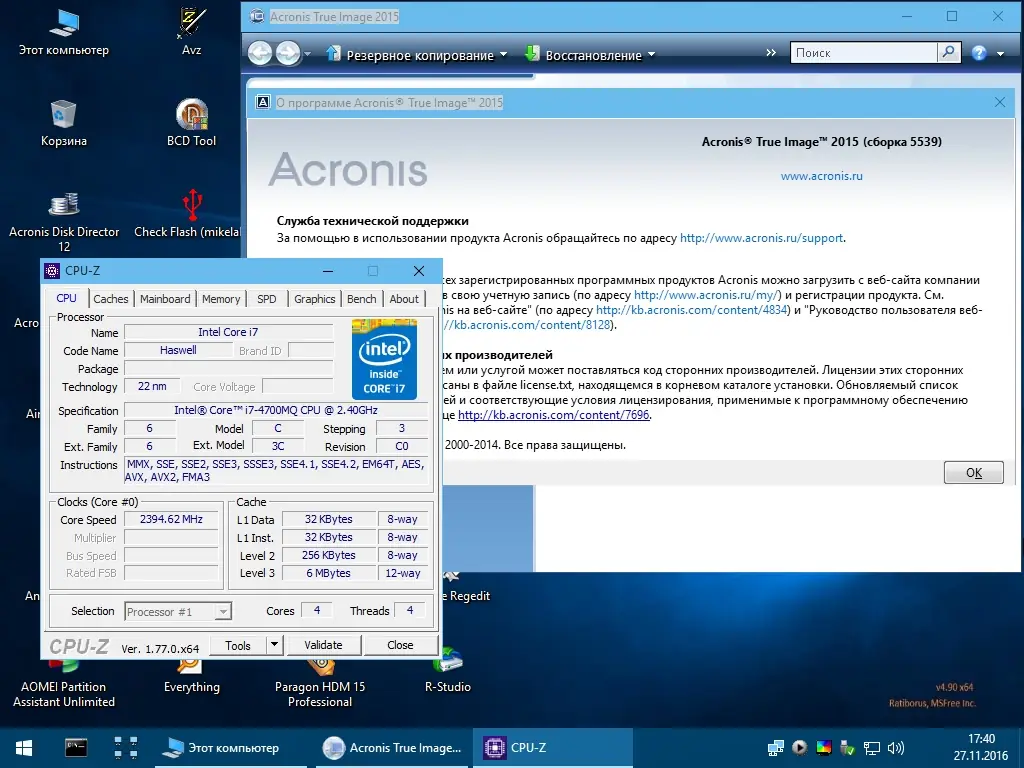Open the www.acronis.ru link
The width and height of the screenshot is (1024, 768).
tap(822, 176)
